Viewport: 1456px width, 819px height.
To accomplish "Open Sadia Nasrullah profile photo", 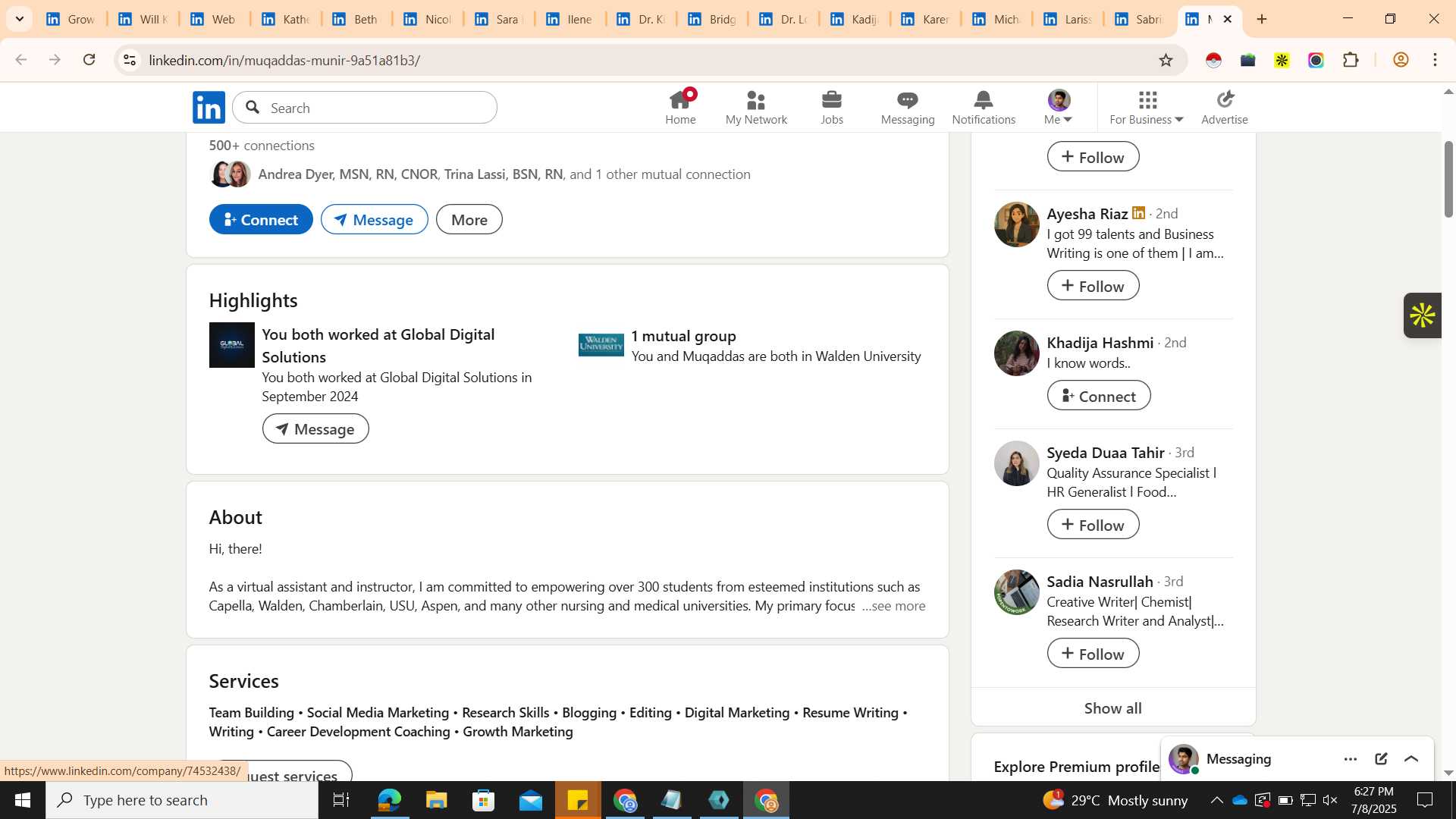I will [x=1016, y=592].
